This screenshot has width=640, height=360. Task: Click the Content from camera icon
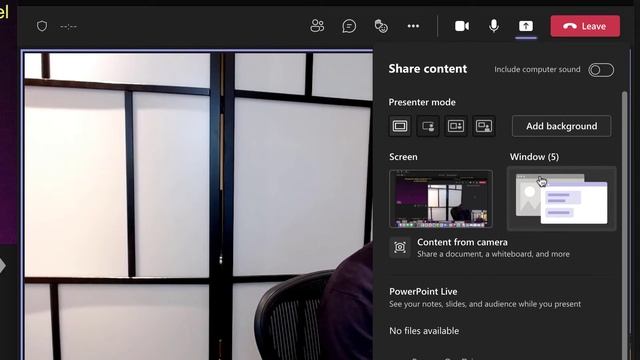point(400,247)
